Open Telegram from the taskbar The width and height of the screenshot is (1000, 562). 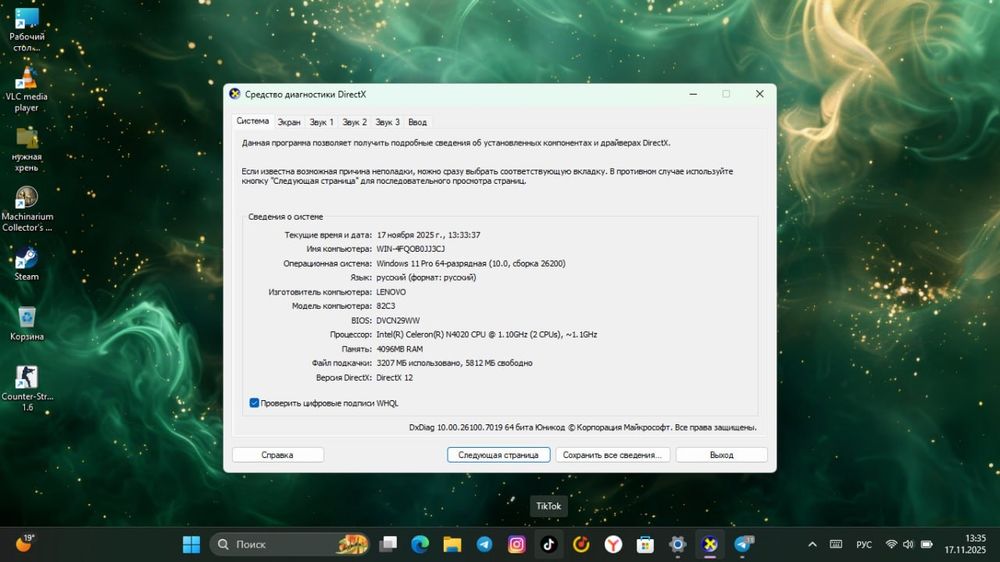point(484,544)
